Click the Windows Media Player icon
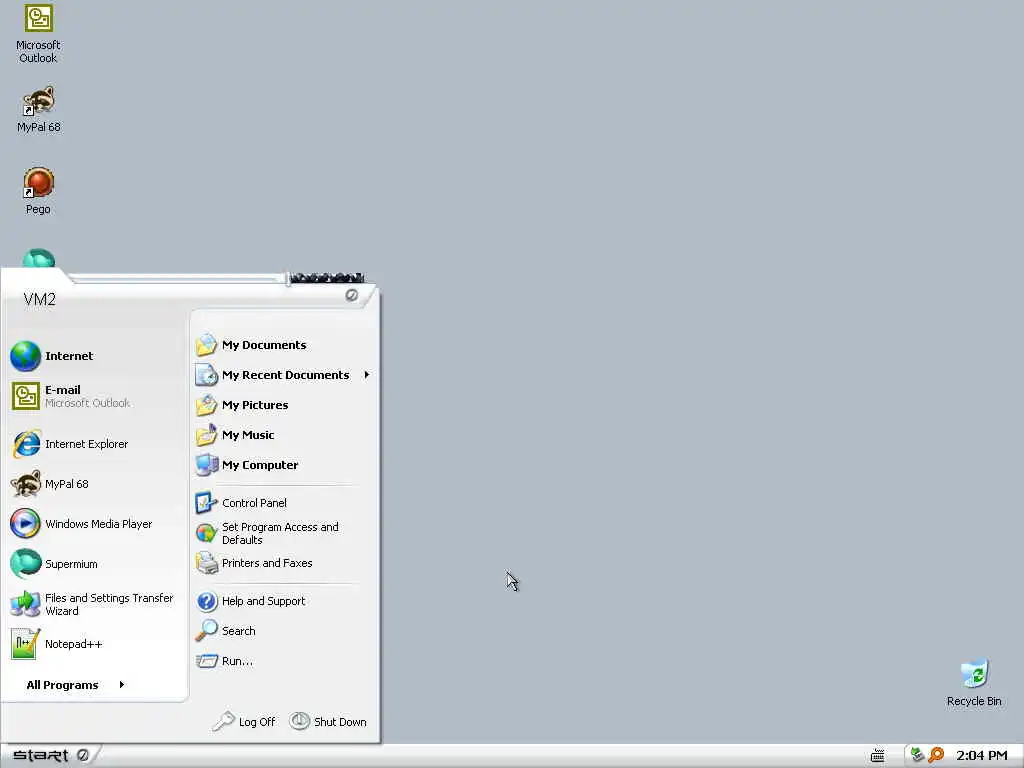1024x768 pixels. point(25,524)
